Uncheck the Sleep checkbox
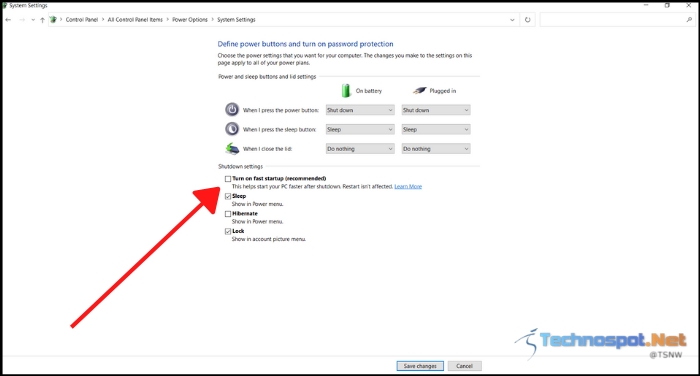This screenshot has height=376, width=700. coord(228,196)
